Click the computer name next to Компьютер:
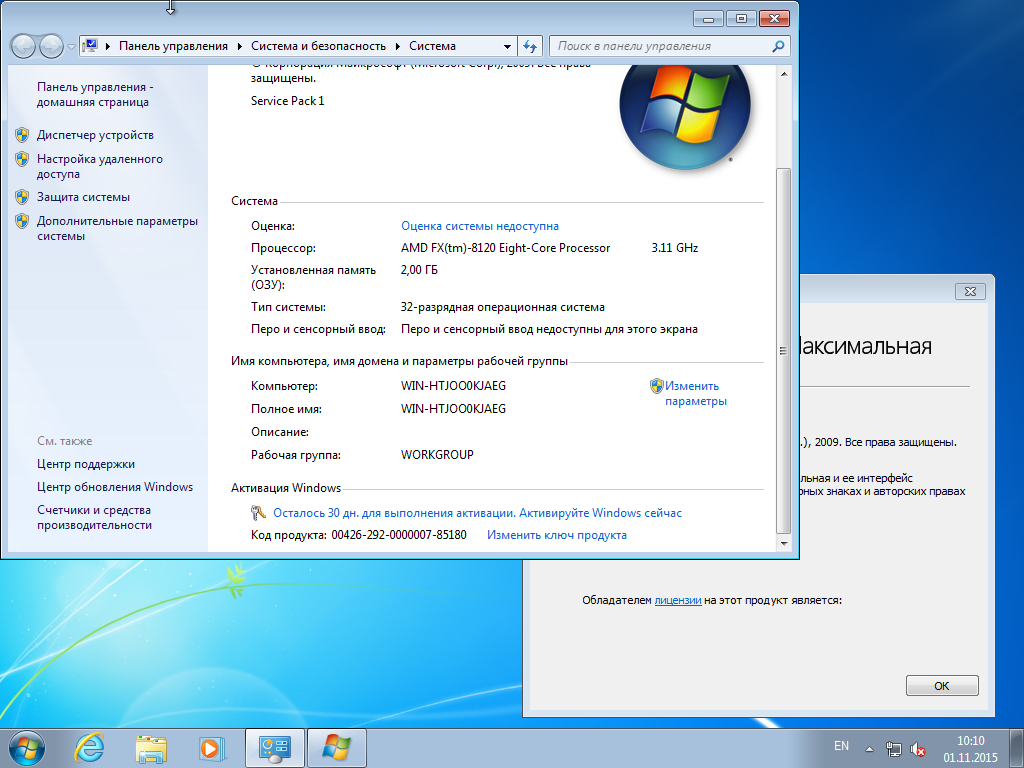The width and height of the screenshot is (1024, 768). pyautogui.click(x=453, y=386)
